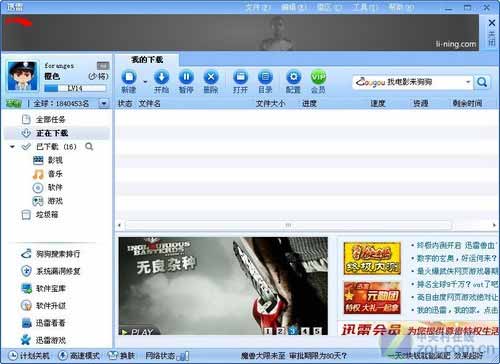Switch to slide 5 on movie banner

pyautogui.click(x=317, y=331)
